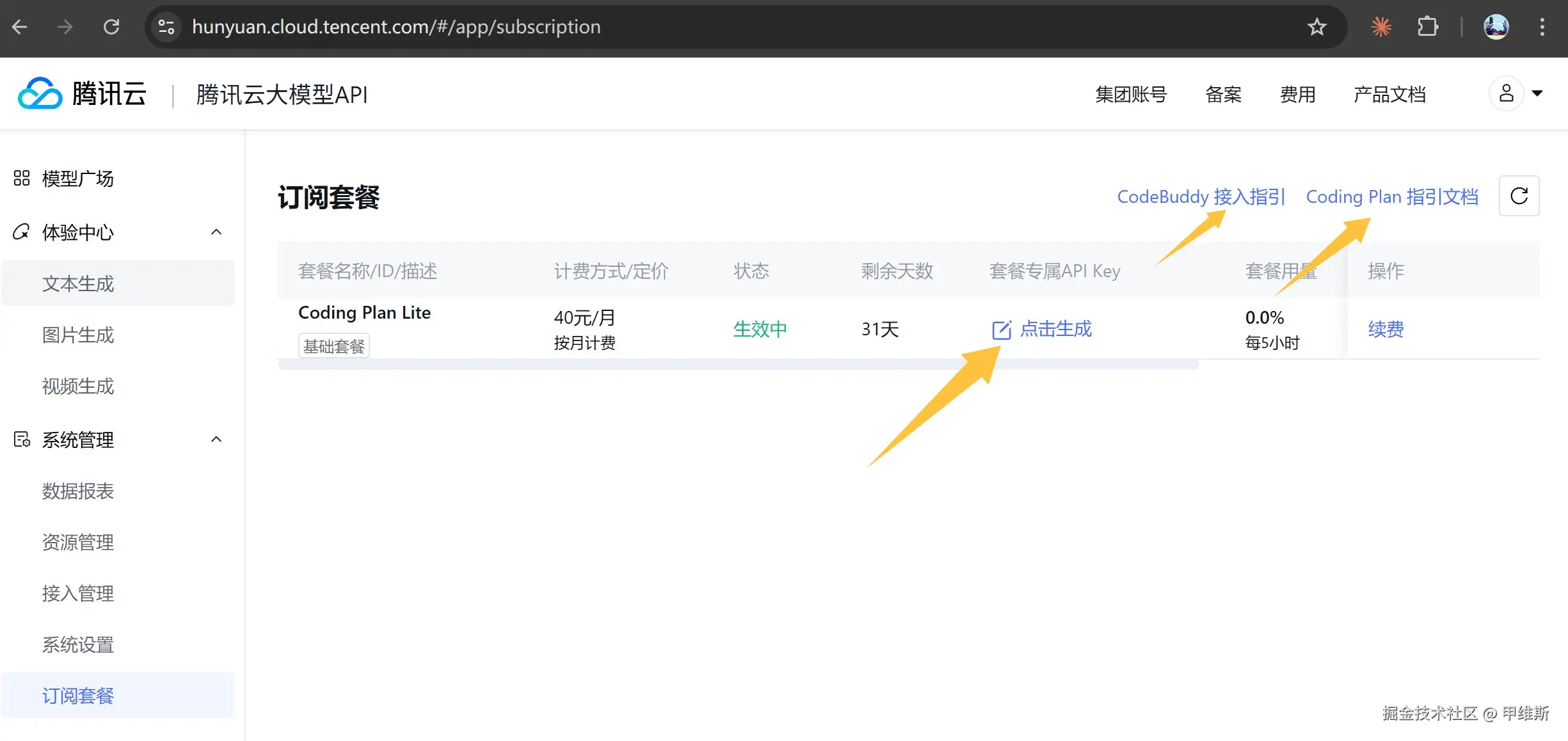Click the browser address bar URL

[x=396, y=27]
